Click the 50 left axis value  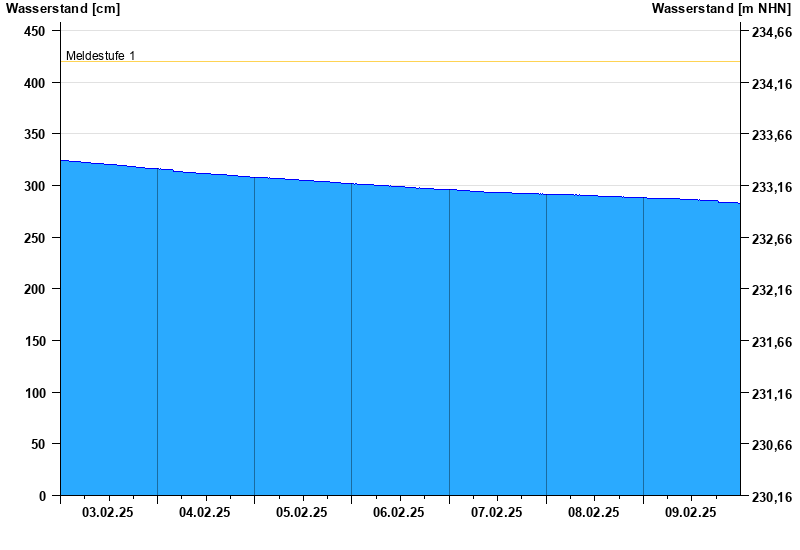(38, 444)
